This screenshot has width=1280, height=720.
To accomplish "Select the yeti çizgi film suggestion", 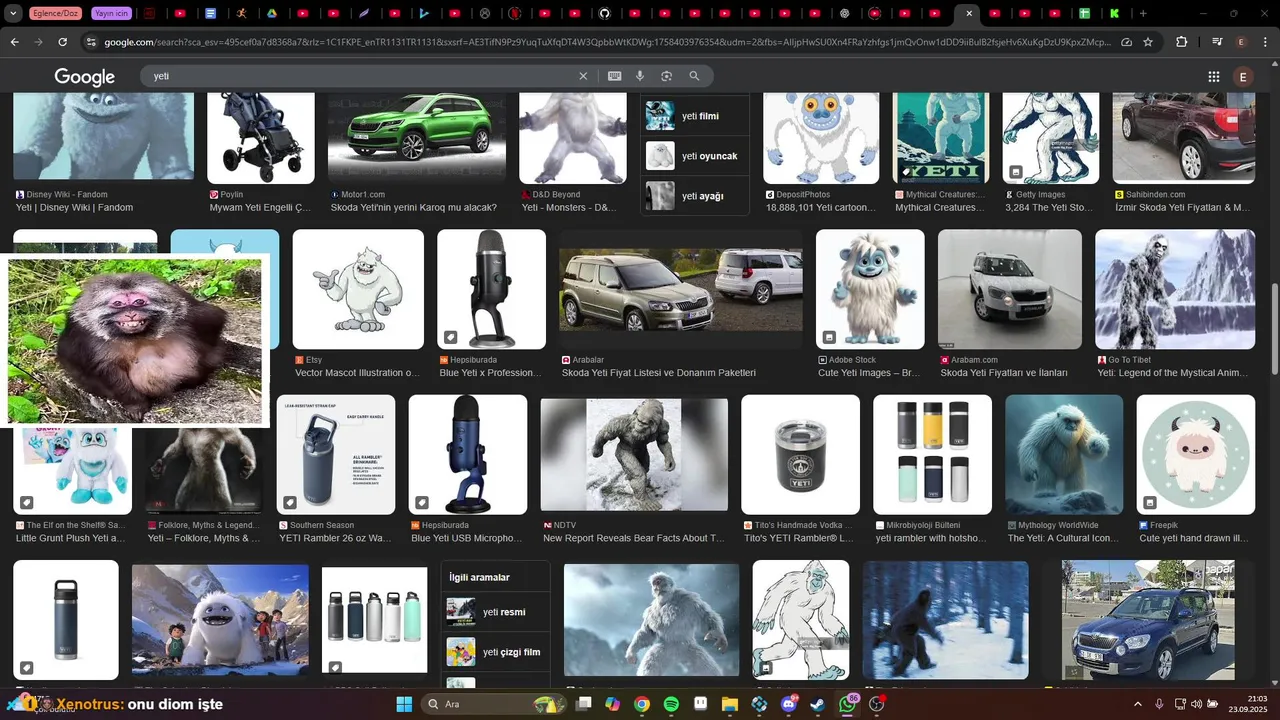I will pyautogui.click(x=496, y=652).
